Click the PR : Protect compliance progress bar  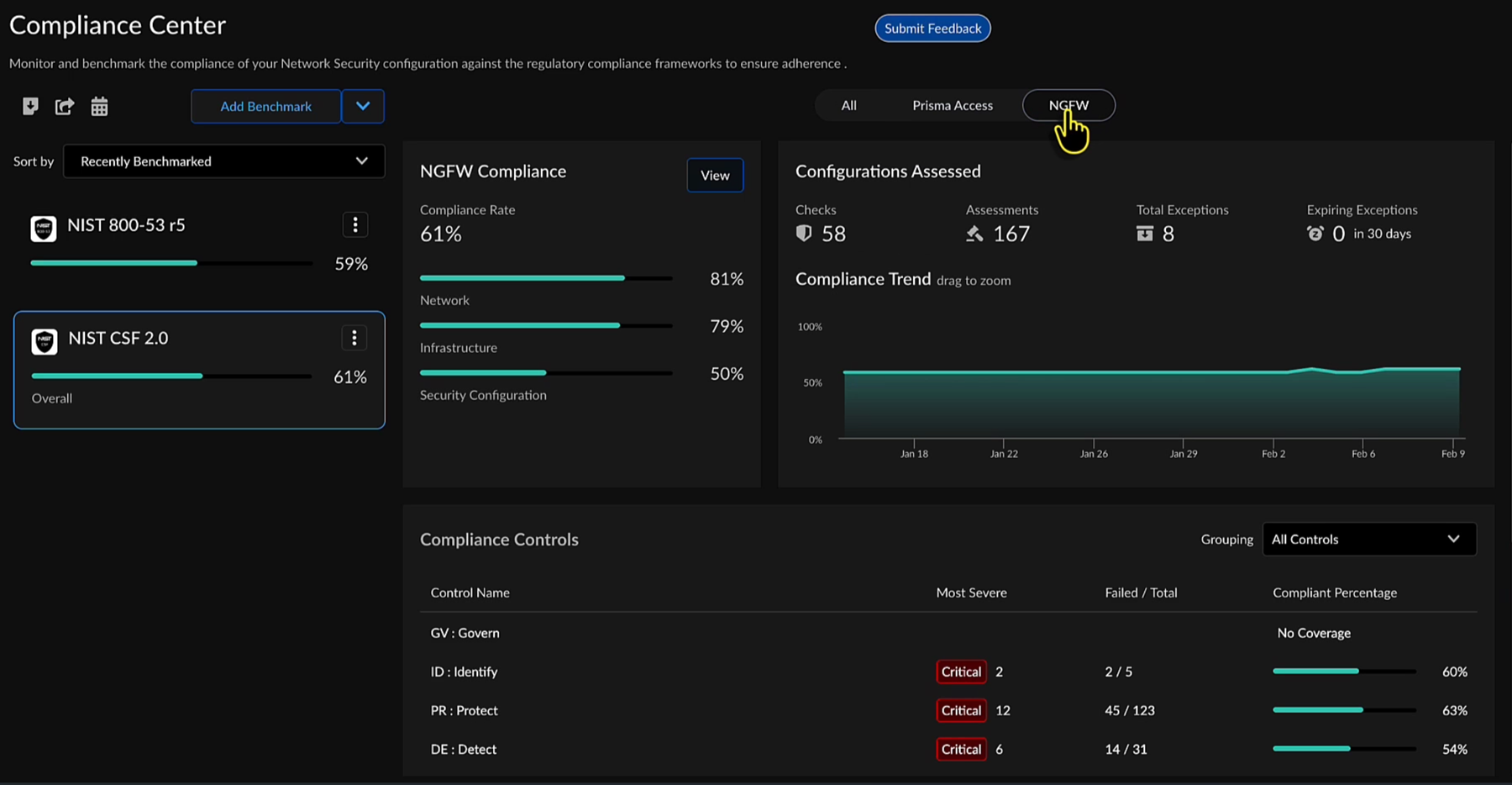(1344, 710)
